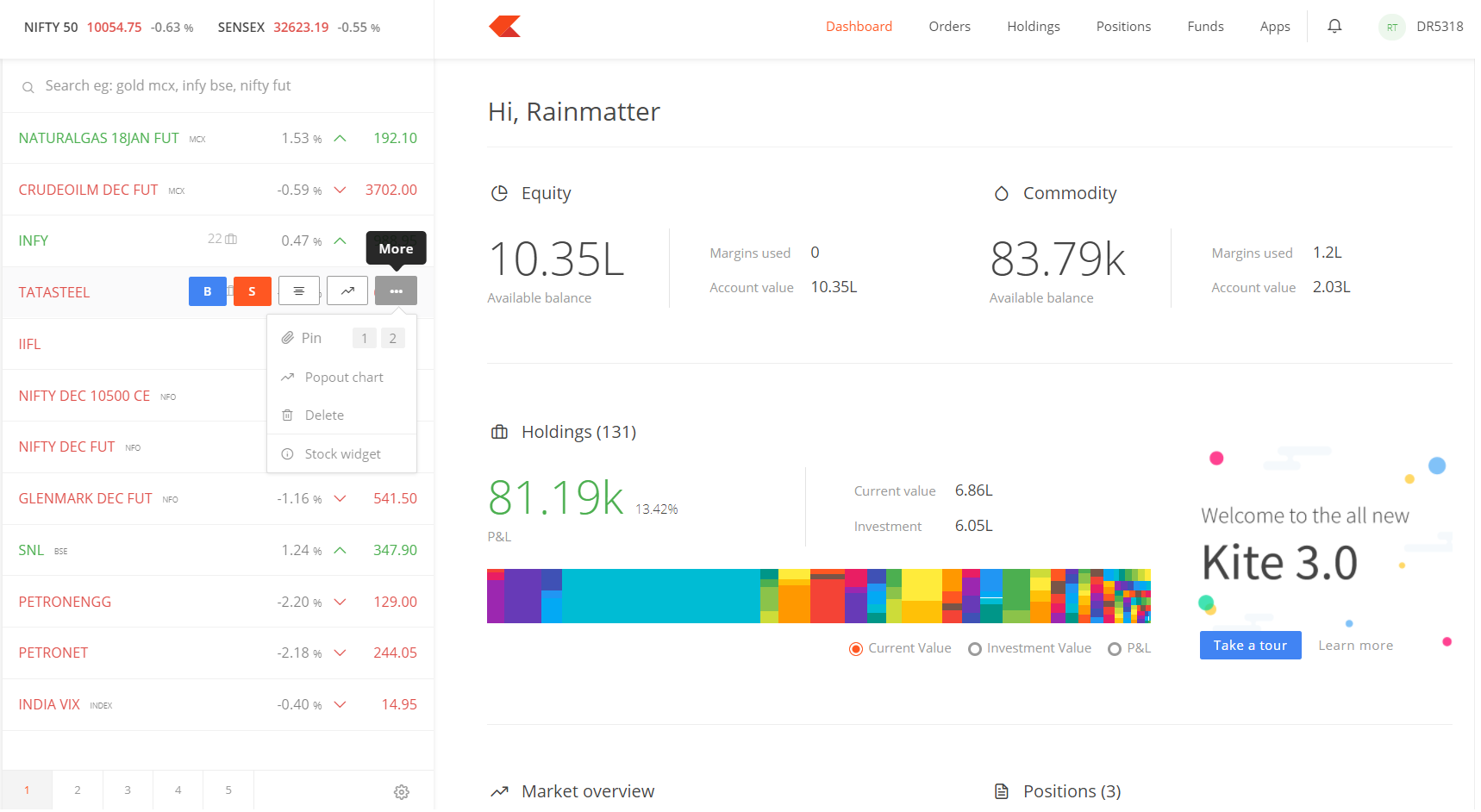
Task: Select Investment Value radio button
Action: [x=977, y=651]
